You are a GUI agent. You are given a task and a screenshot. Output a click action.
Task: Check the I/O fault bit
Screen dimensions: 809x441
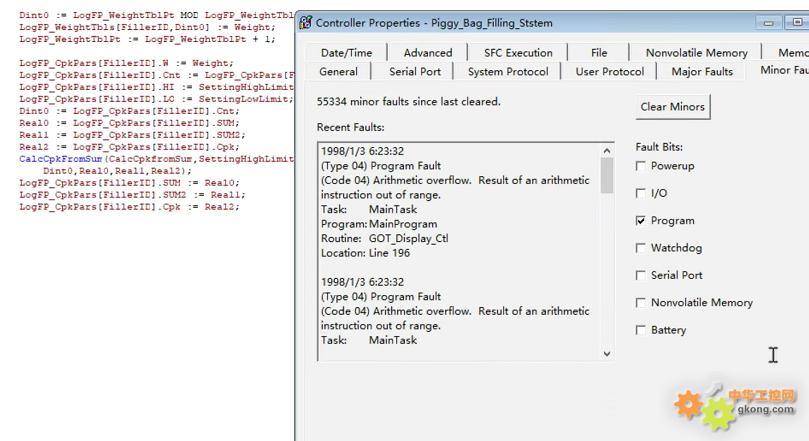(641, 193)
